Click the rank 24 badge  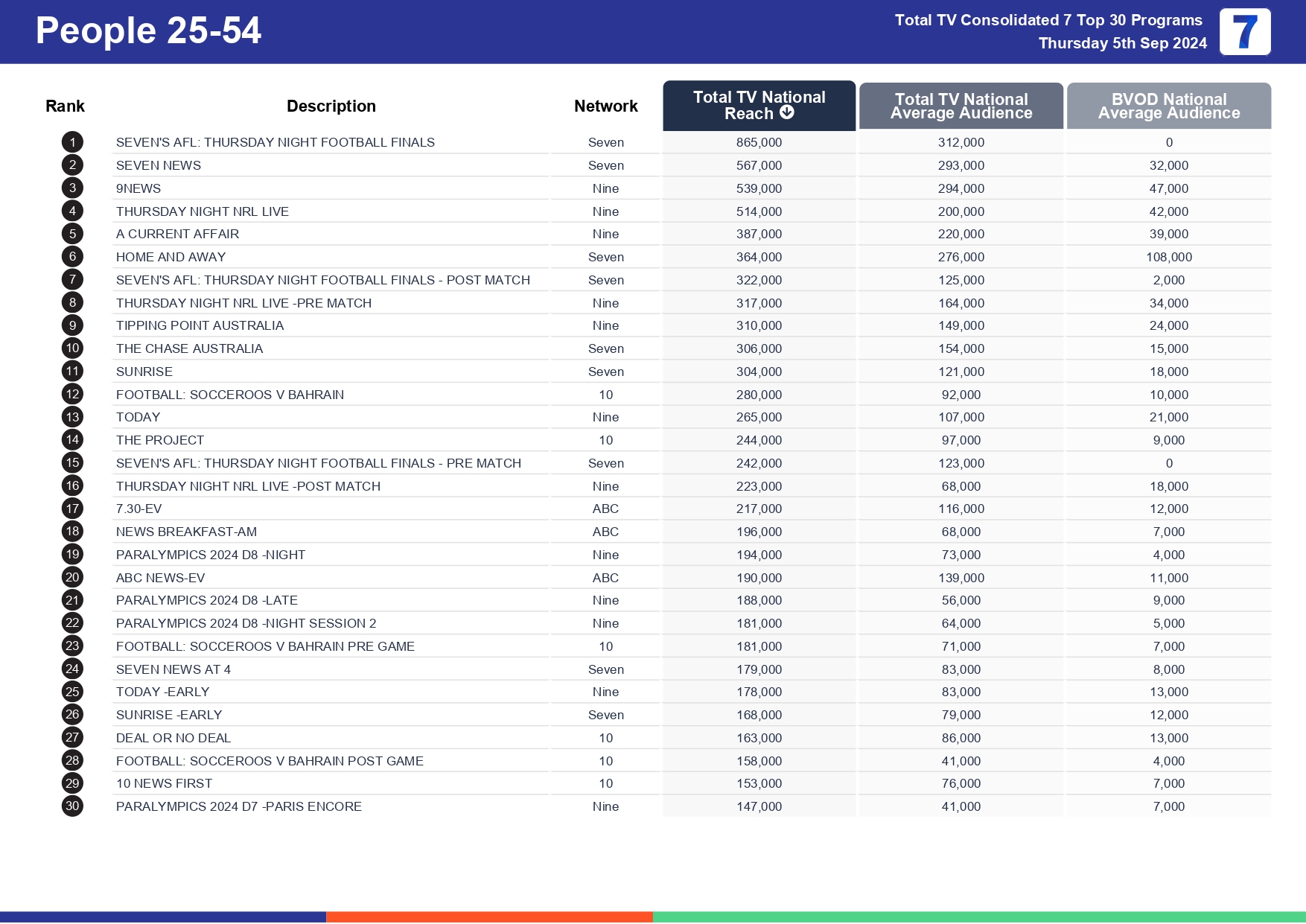[x=71, y=669]
